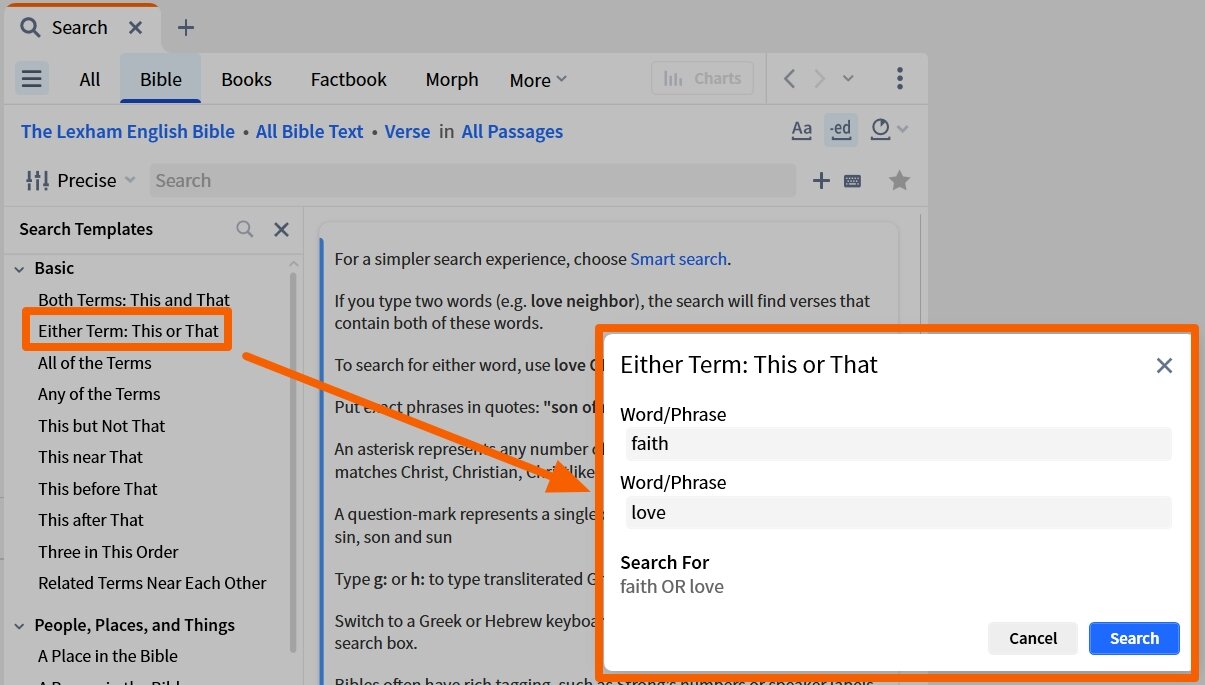Open the Precise search mode dropdown

(x=80, y=181)
